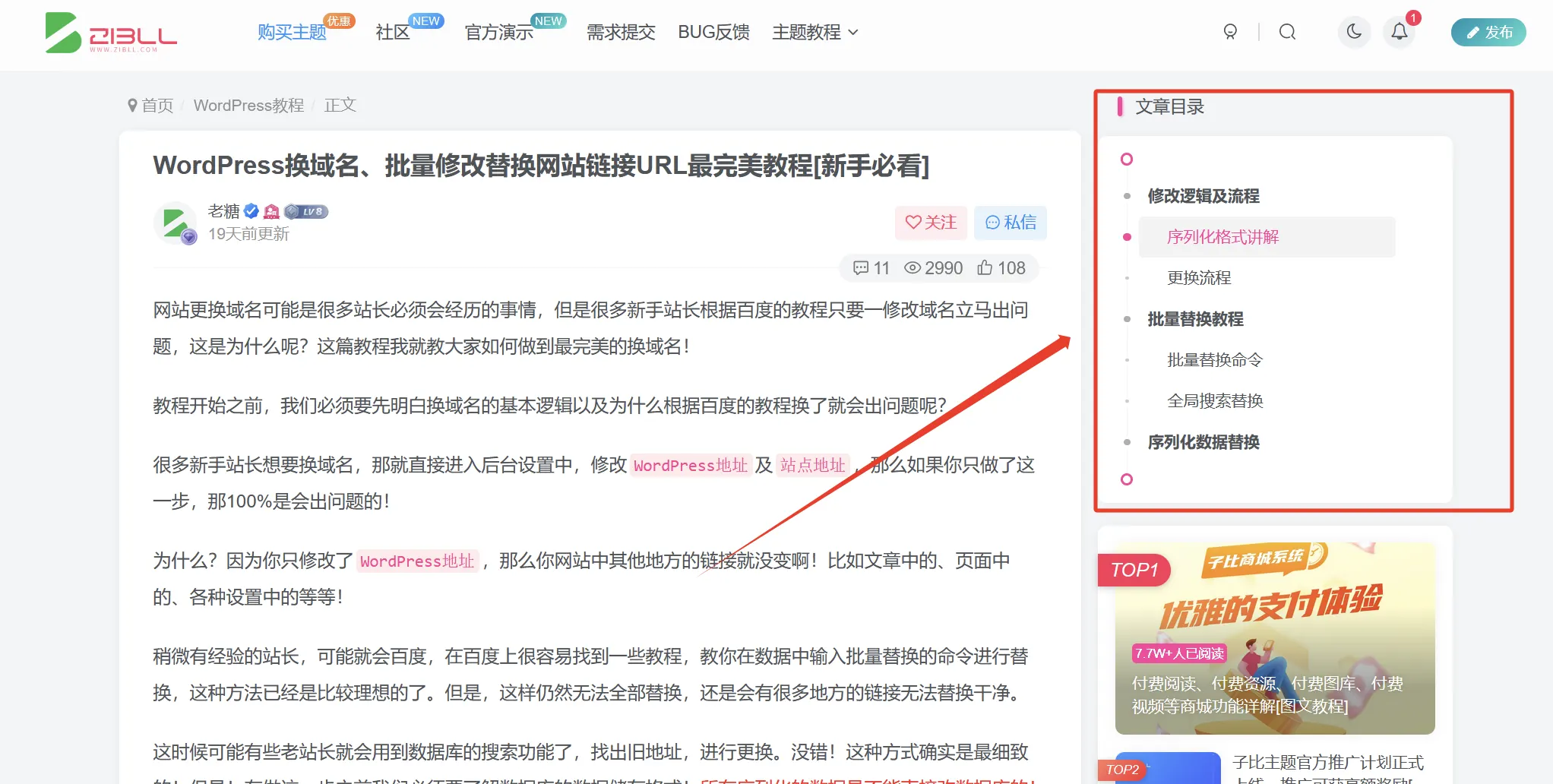Click the 7.7W+人已阅读 badge
This screenshot has height=784, width=1553.
tap(1179, 653)
